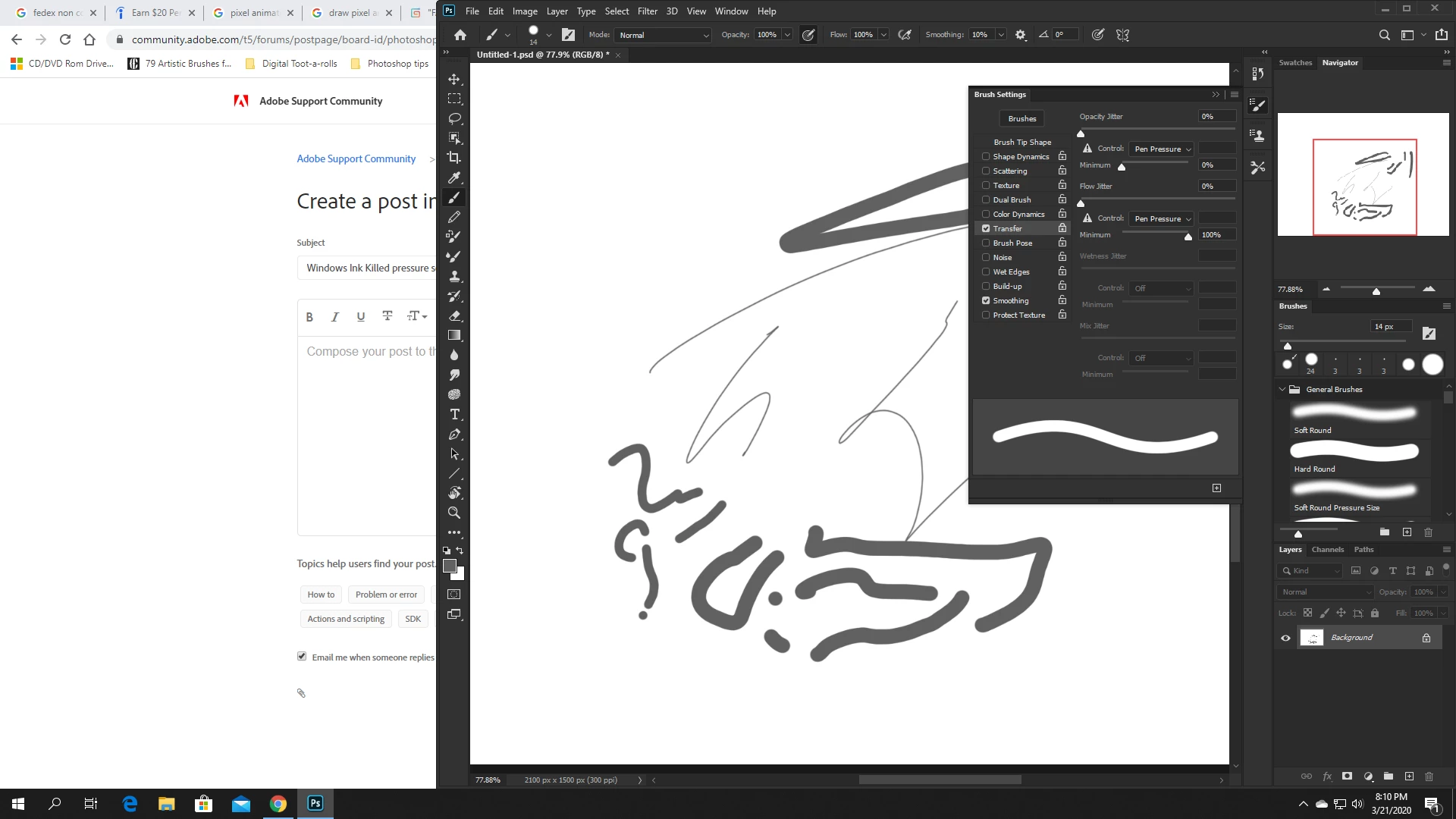Collapse the General Brushes folder

[1282, 389]
